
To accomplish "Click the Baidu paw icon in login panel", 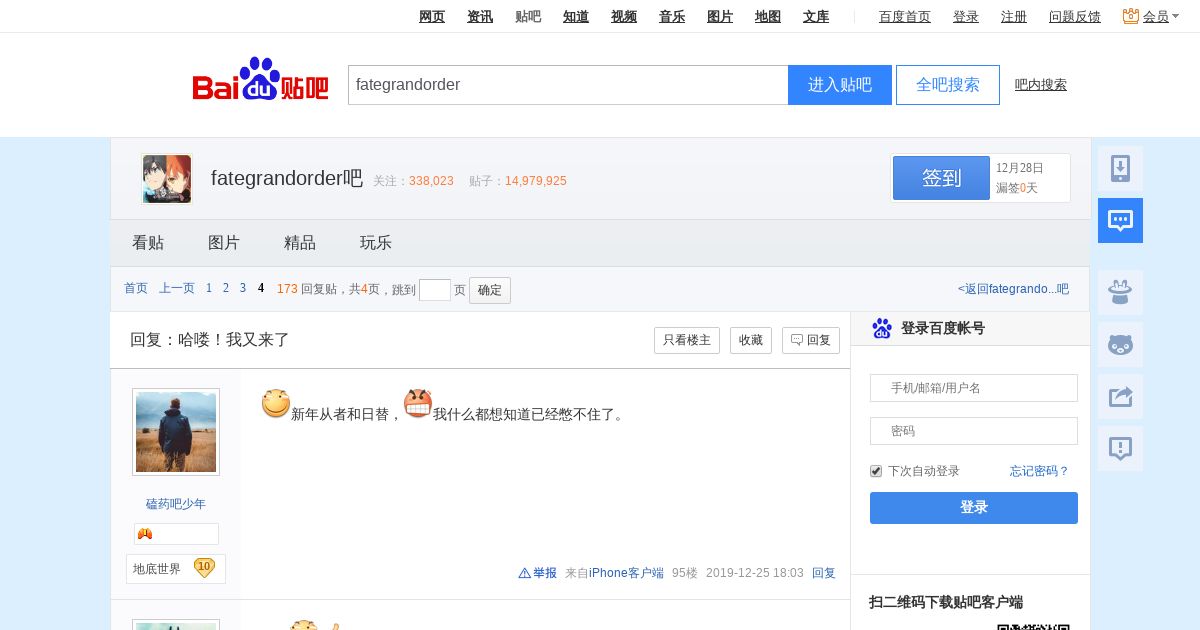I will (882, 328).
